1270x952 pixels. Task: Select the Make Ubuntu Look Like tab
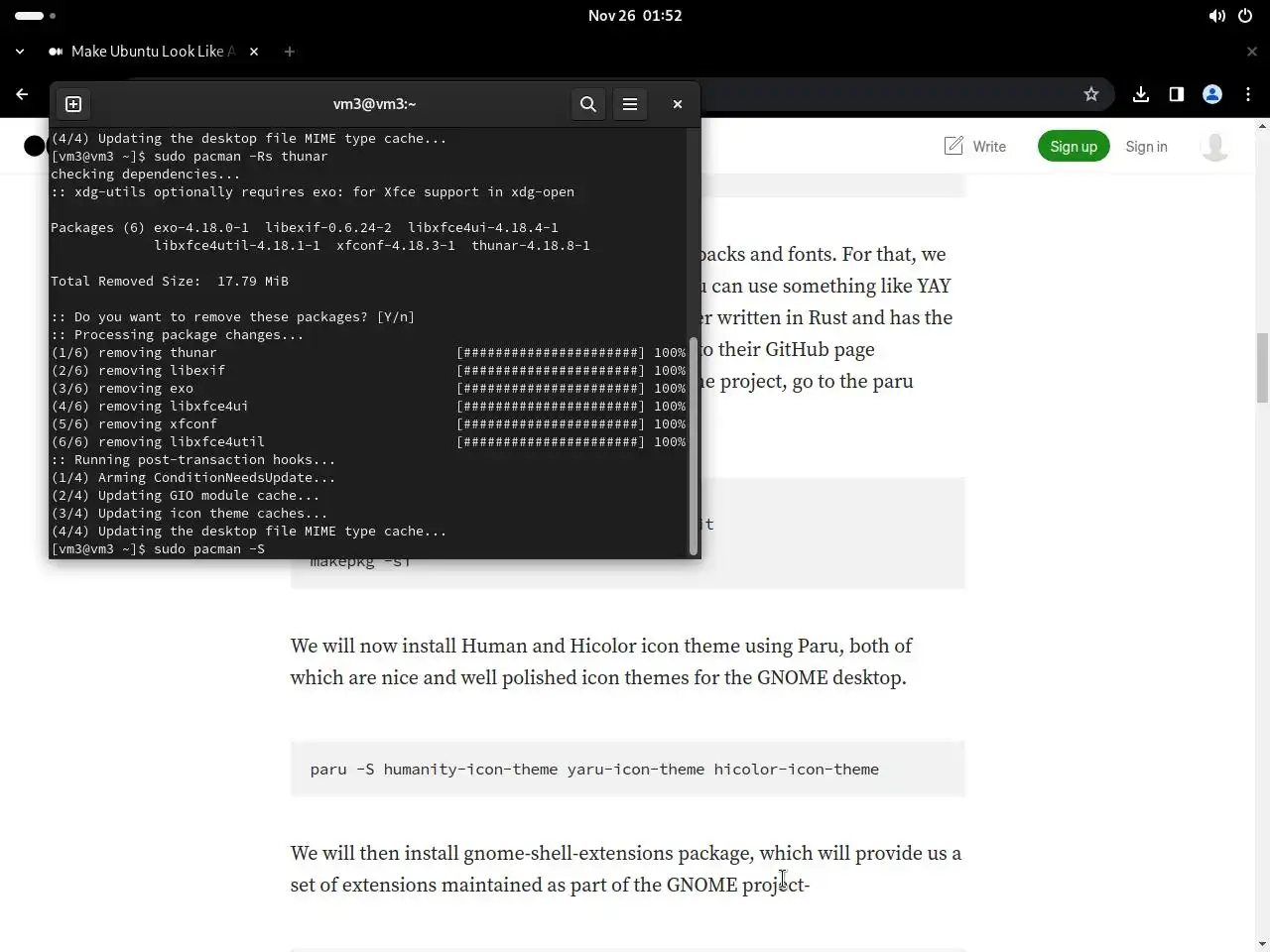pyautogui.click(x=154, y=52)
